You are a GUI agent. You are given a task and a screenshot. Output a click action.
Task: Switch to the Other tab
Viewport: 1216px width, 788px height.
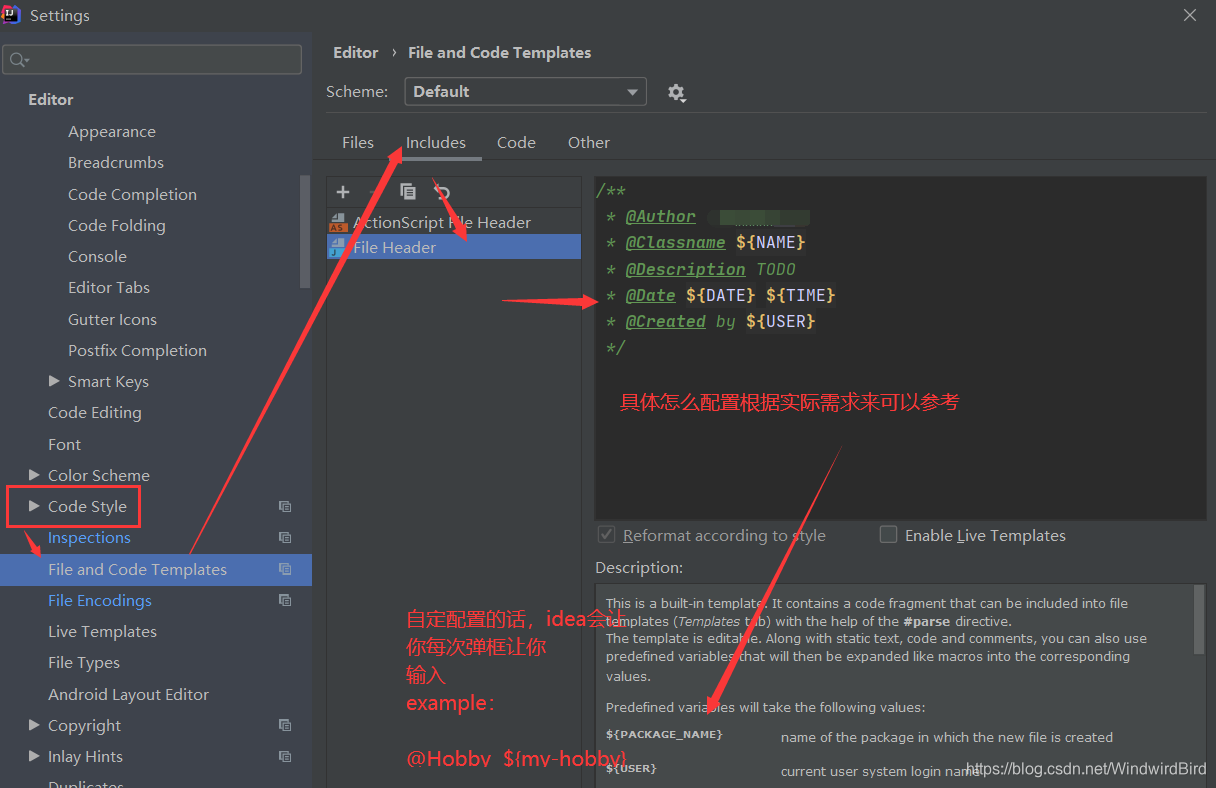589,143
